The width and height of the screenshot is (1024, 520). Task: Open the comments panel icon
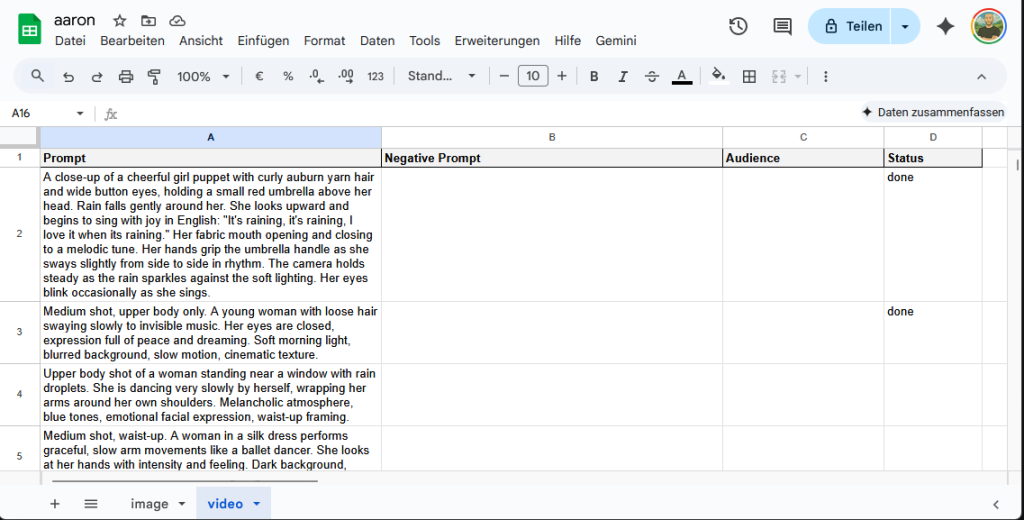pyautogui.click(x=782, y=27)
